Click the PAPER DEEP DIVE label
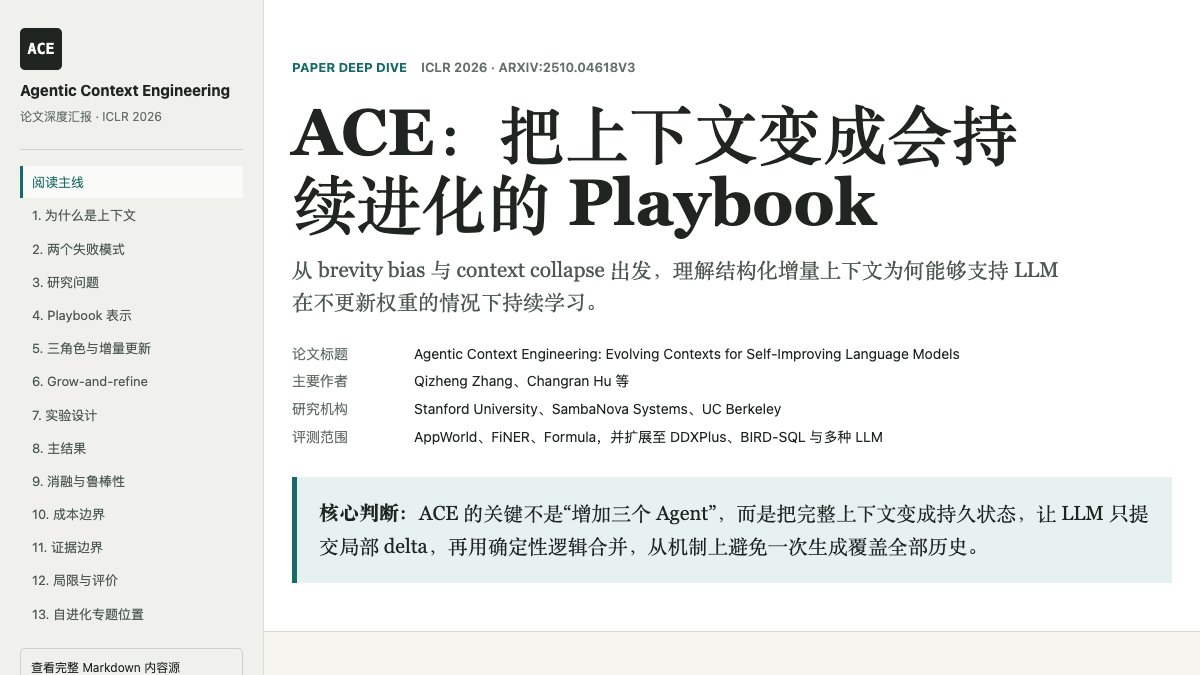The height and width of the screenshot is (675, 1200). pos(349,68)
